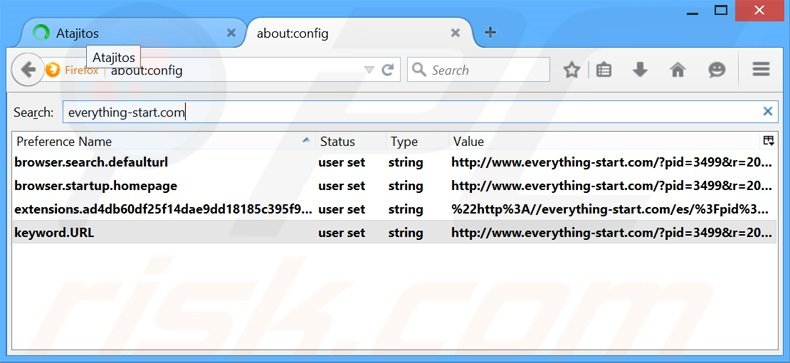Bookmark this page with the star icon
The height and width of the screenshot is (363, 790).
[x=571, y=70]
